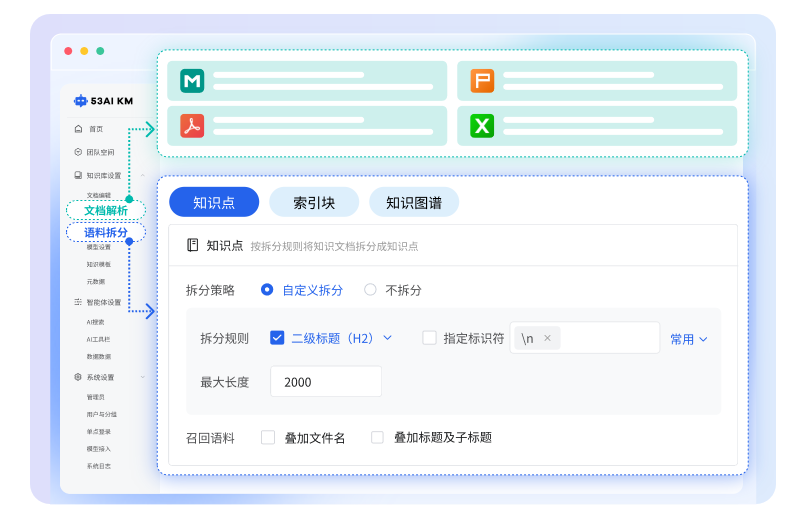805x520 pixels.
Task: Open 管理员 submenu item
Action: coord(95,397)
